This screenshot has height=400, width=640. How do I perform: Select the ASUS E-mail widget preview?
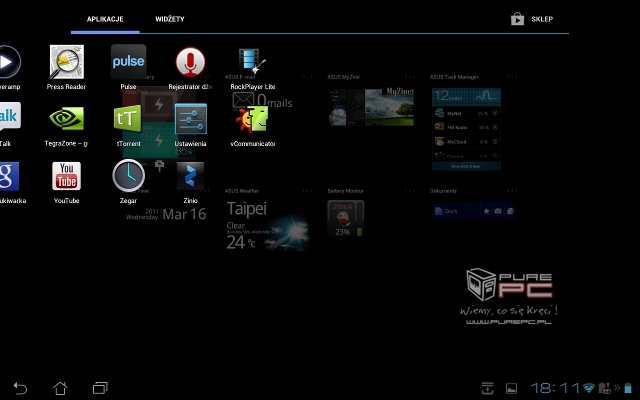(x=262, y=100)
